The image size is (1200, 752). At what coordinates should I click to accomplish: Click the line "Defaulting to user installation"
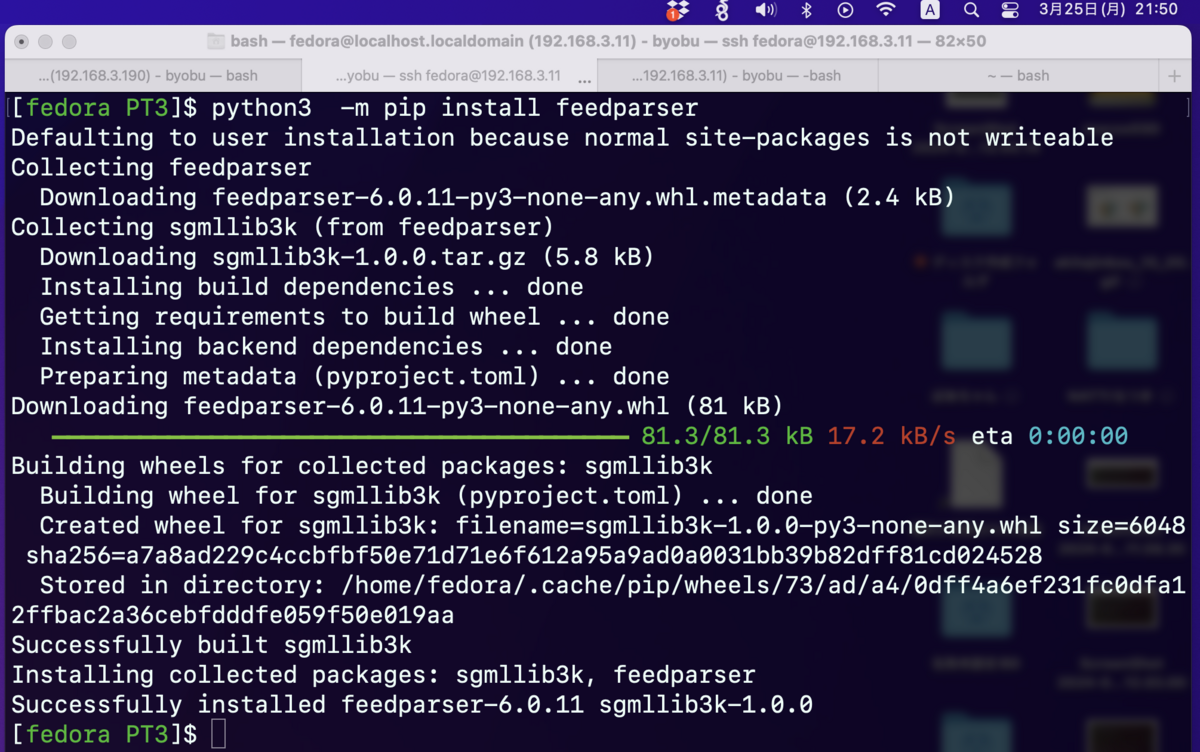[562, 137]
